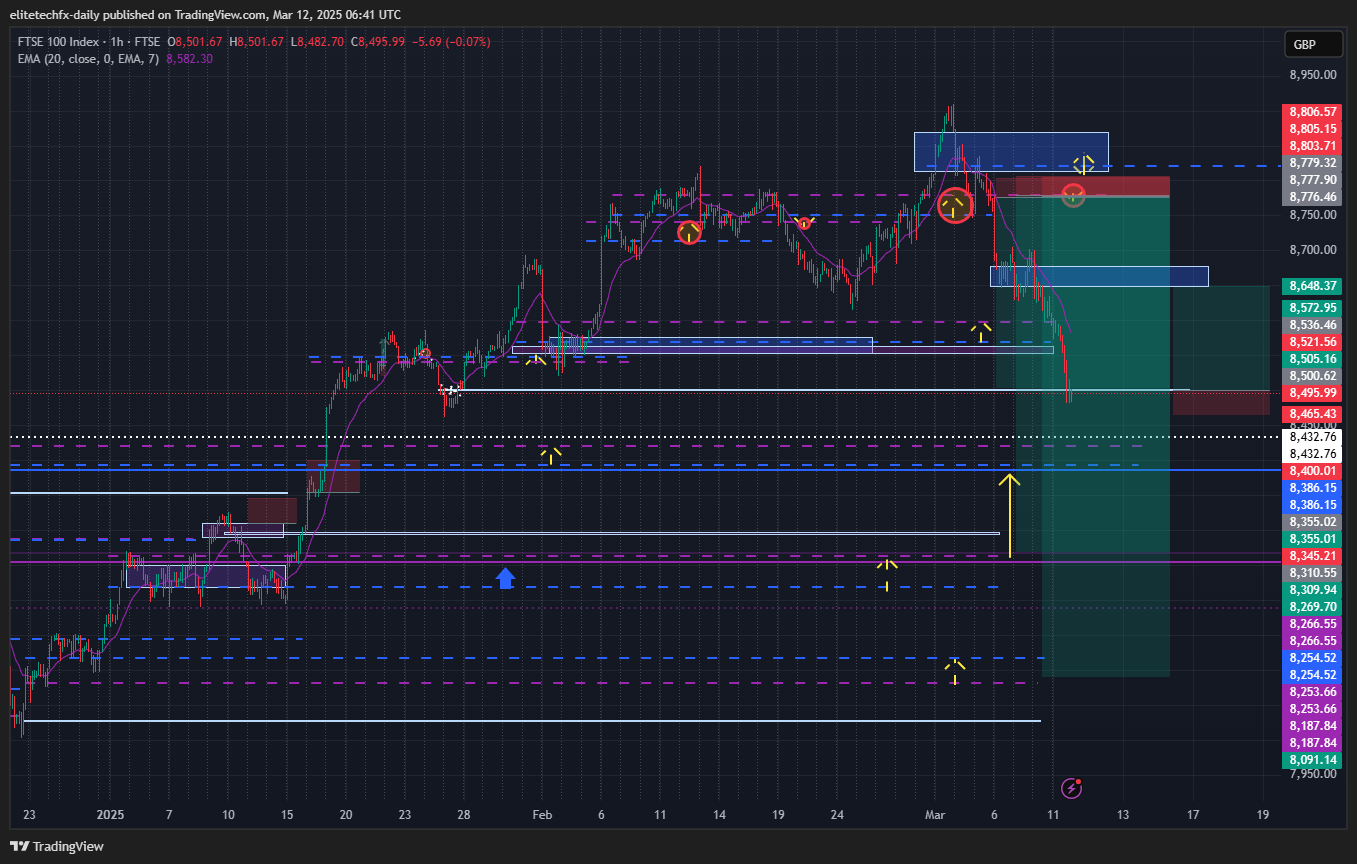Viewport: 1357px width, 864px height.
Task: Click the Mar label on time axis
Action: coord(935,815)
